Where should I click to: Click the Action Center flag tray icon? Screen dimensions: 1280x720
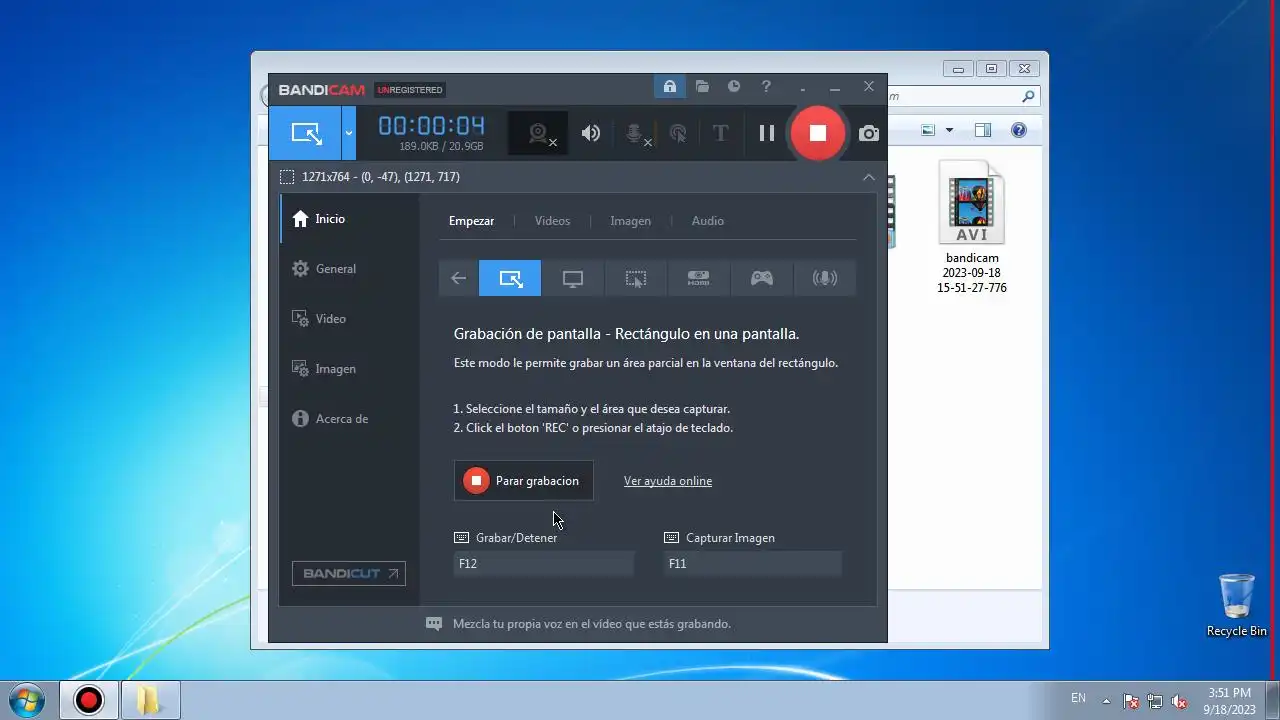coord(1131,701)
